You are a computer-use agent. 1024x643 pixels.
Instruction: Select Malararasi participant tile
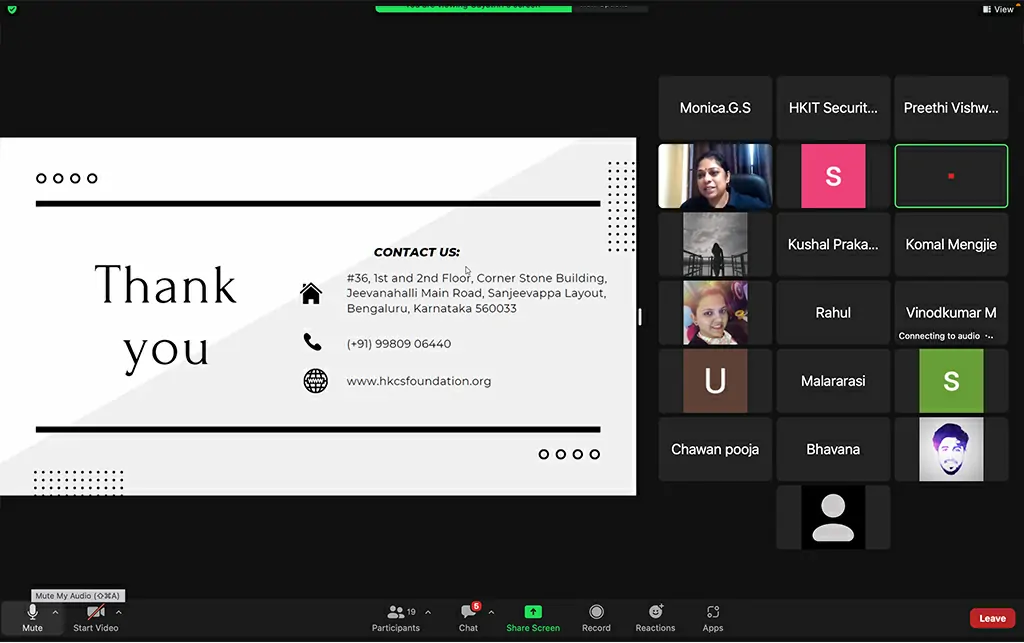(x=833, y=381)
